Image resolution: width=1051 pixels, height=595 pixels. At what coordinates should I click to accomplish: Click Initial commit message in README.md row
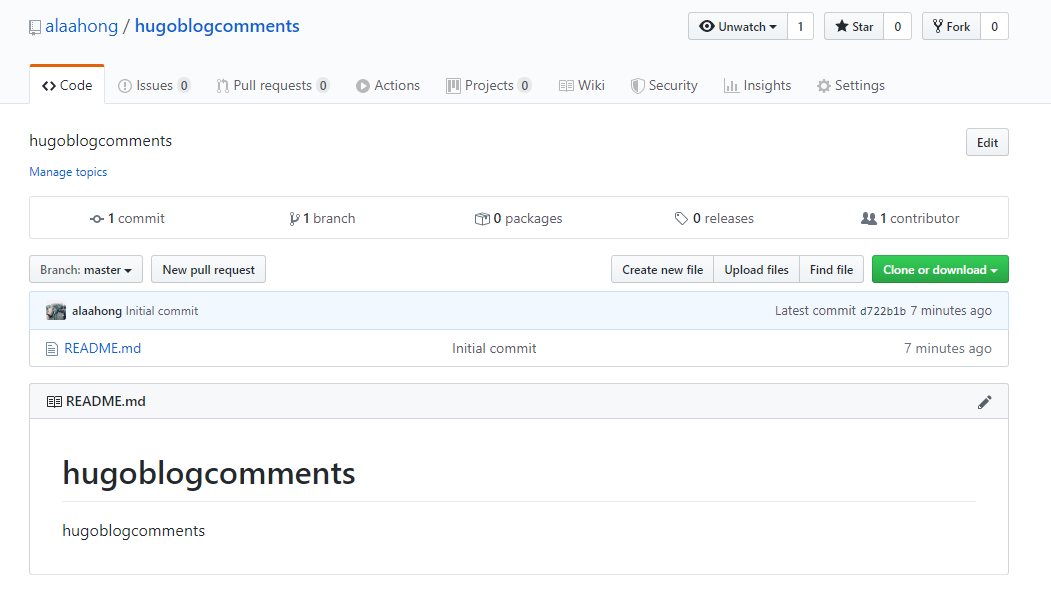(494, 348)
